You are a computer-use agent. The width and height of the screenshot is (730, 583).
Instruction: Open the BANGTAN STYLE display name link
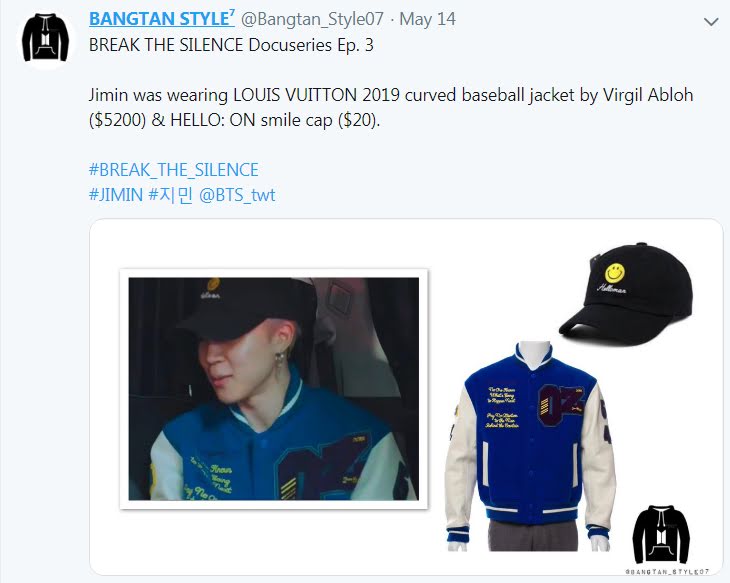pyautogui.click(x=162, y=19)
